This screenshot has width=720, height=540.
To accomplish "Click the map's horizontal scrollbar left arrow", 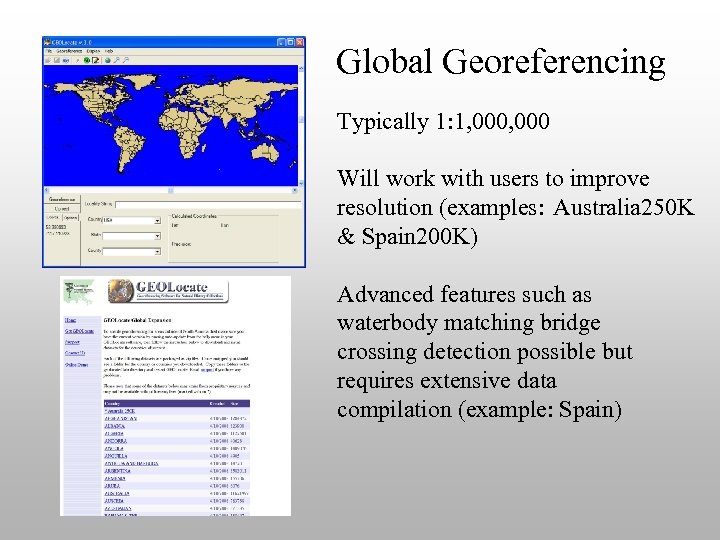I will (x=46, y=190).
